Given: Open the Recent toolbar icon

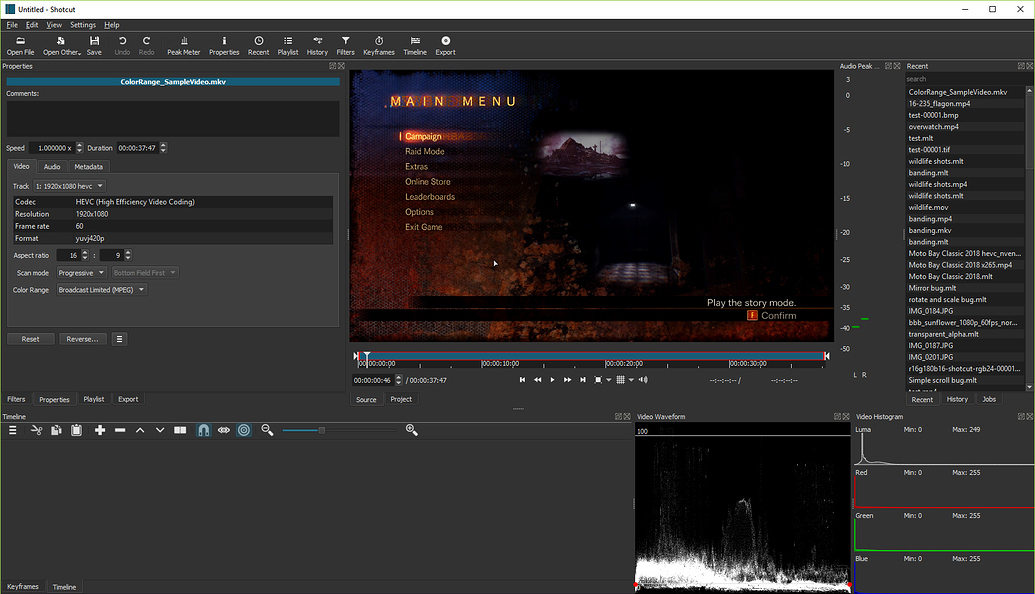Looking at the screenshot, I should click(259, 46).
